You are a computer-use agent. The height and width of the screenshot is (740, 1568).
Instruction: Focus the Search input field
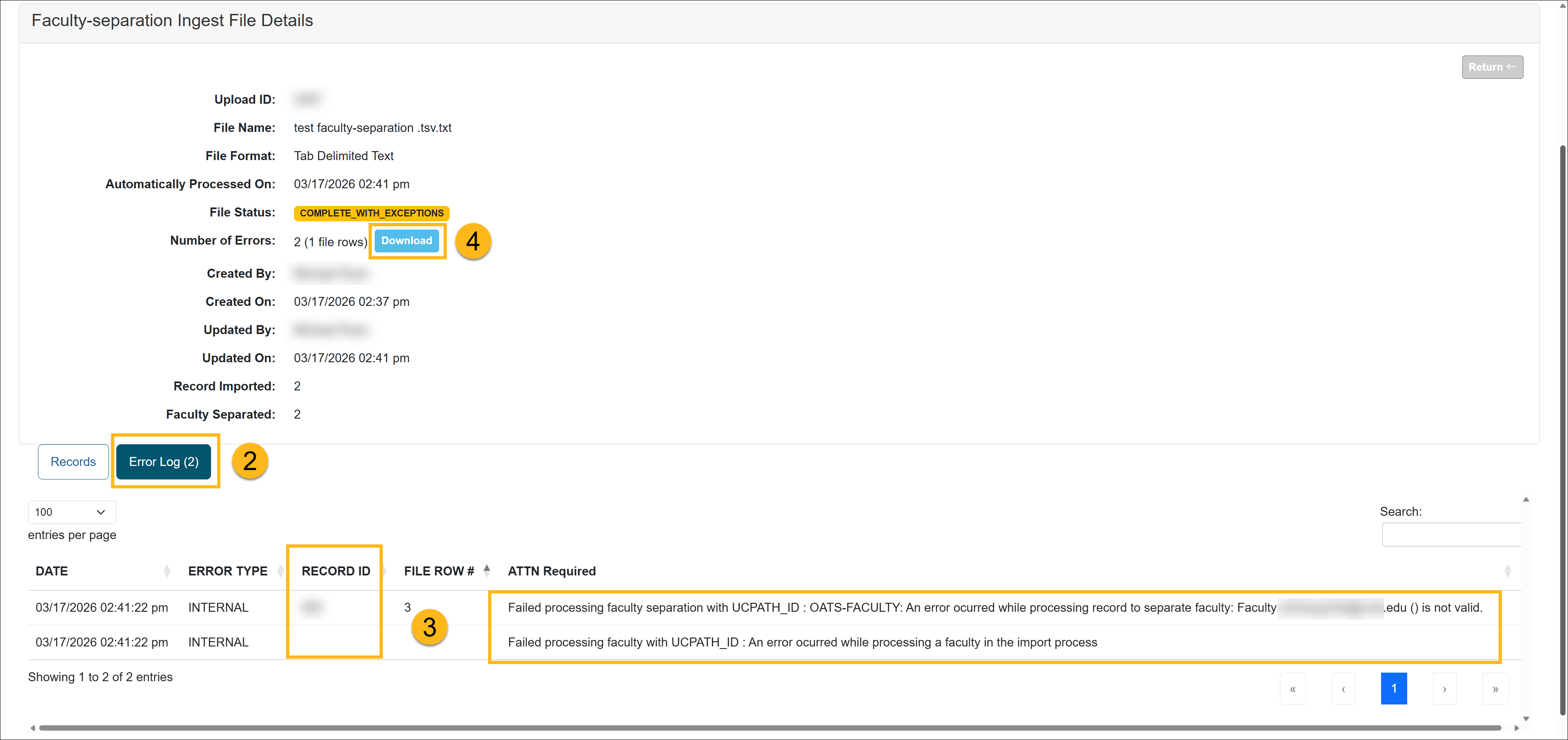(x=1451, y=535)
